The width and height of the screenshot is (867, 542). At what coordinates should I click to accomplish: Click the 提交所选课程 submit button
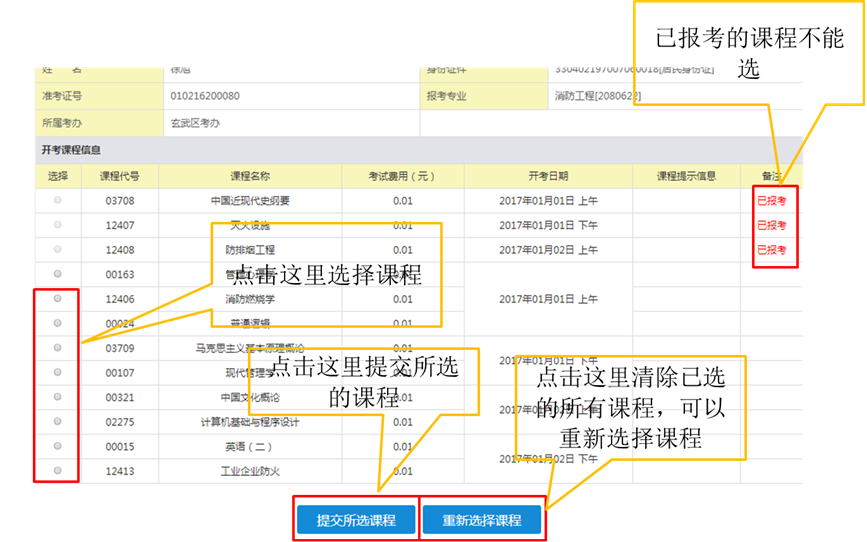[356, 520]
